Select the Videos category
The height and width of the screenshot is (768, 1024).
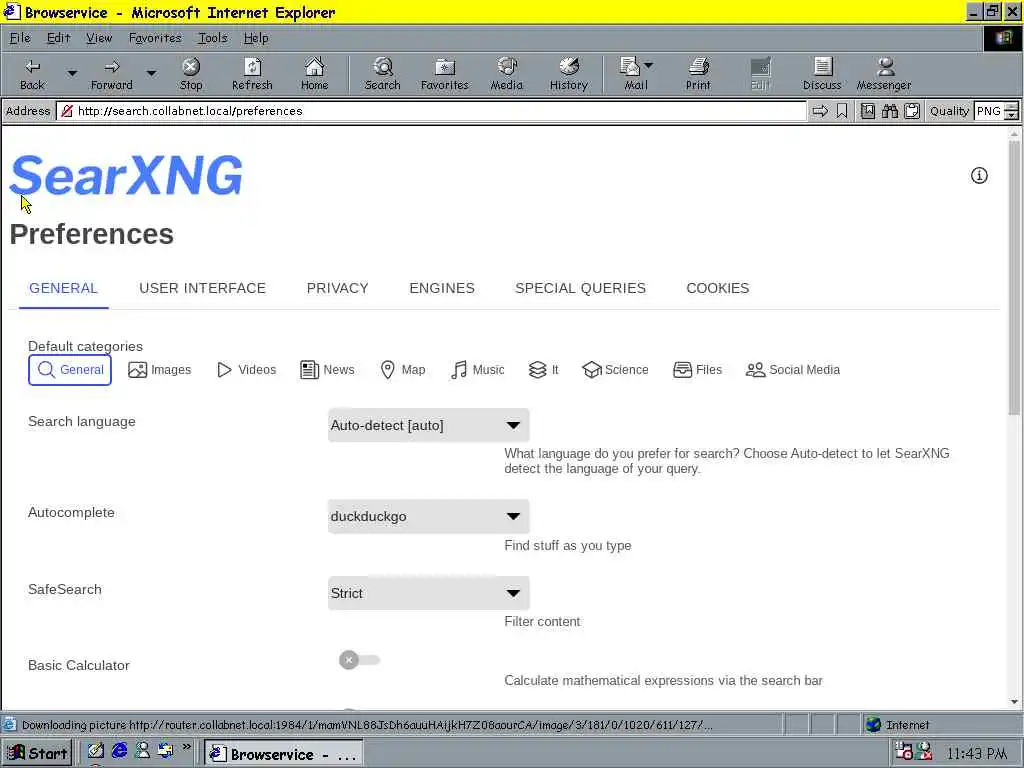coord(247,370)
